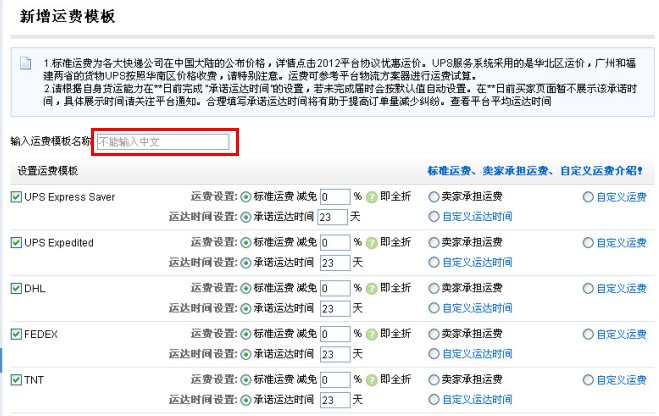Select 标准运费 radio in the FEDEX row
This screenshot has height=416, width=659.
tap(246, 334)
